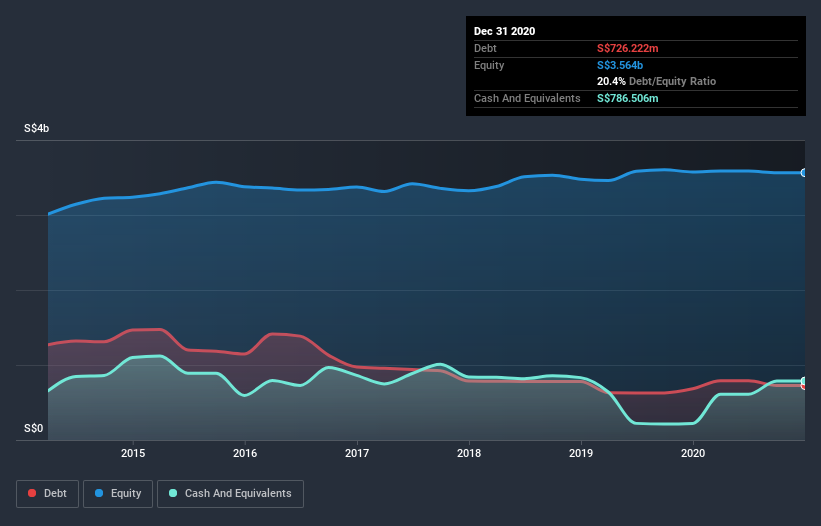Toggle the Debt series legend button

tap(48, 494)
